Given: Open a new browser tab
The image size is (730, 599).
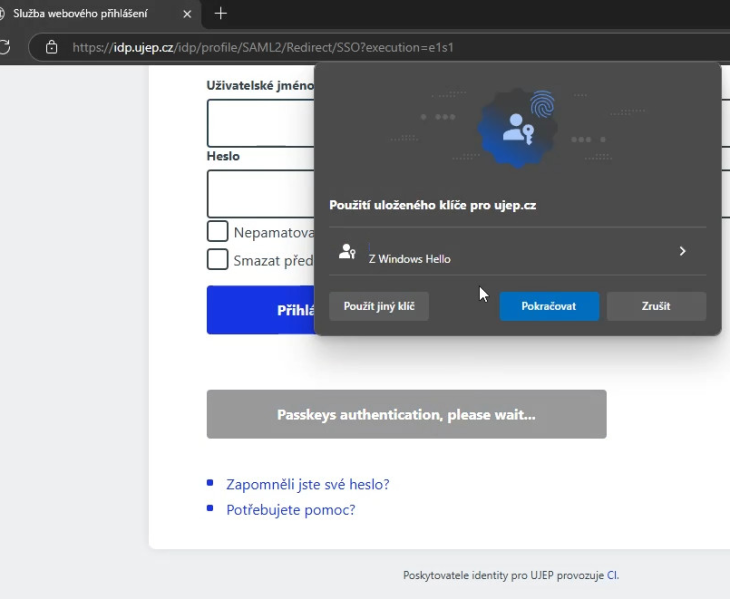Looking at the screenshot, I should point(221,13).
